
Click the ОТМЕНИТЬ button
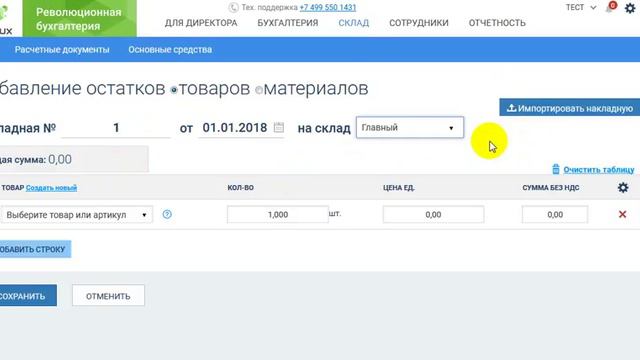click(108, 296)
